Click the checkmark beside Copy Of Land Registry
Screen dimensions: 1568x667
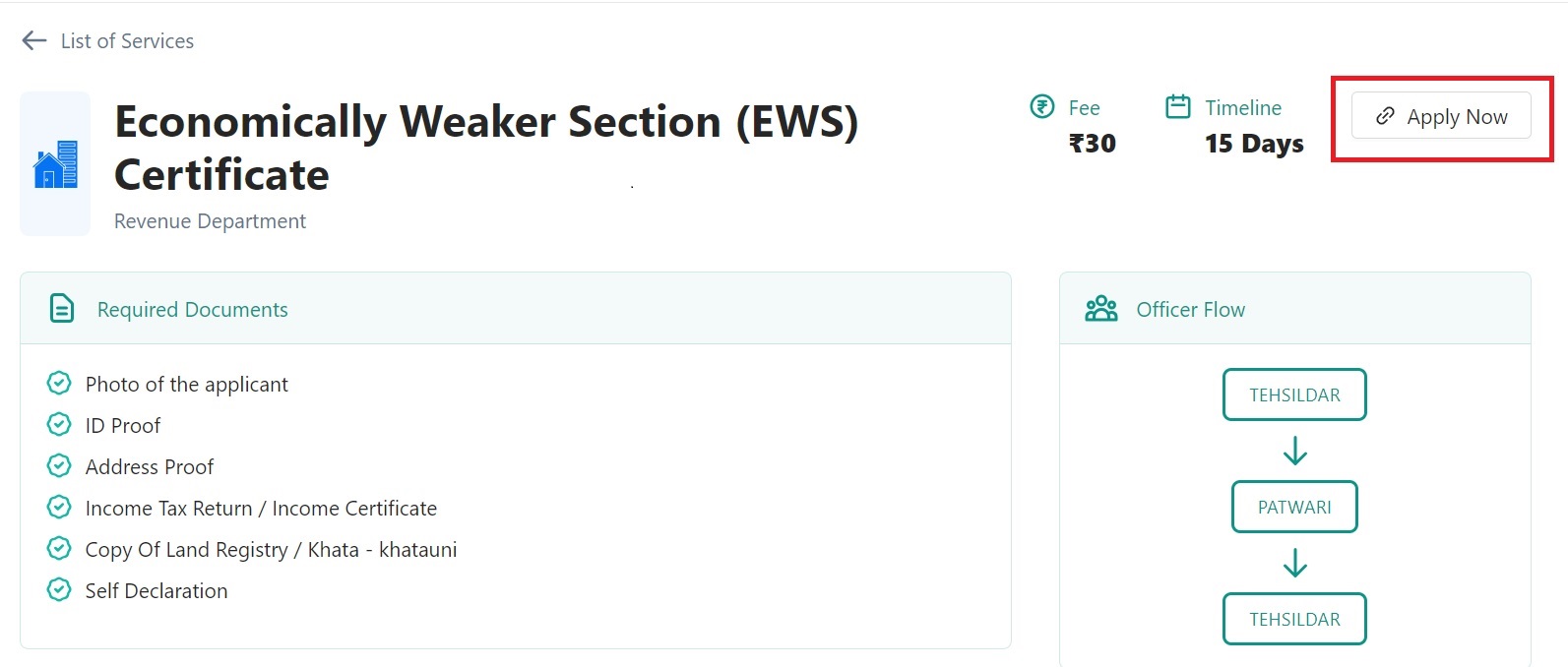click(x=58, y=548)
